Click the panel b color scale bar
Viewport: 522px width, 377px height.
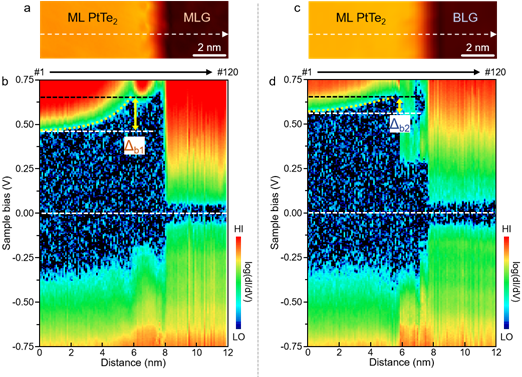click(238, 283)
